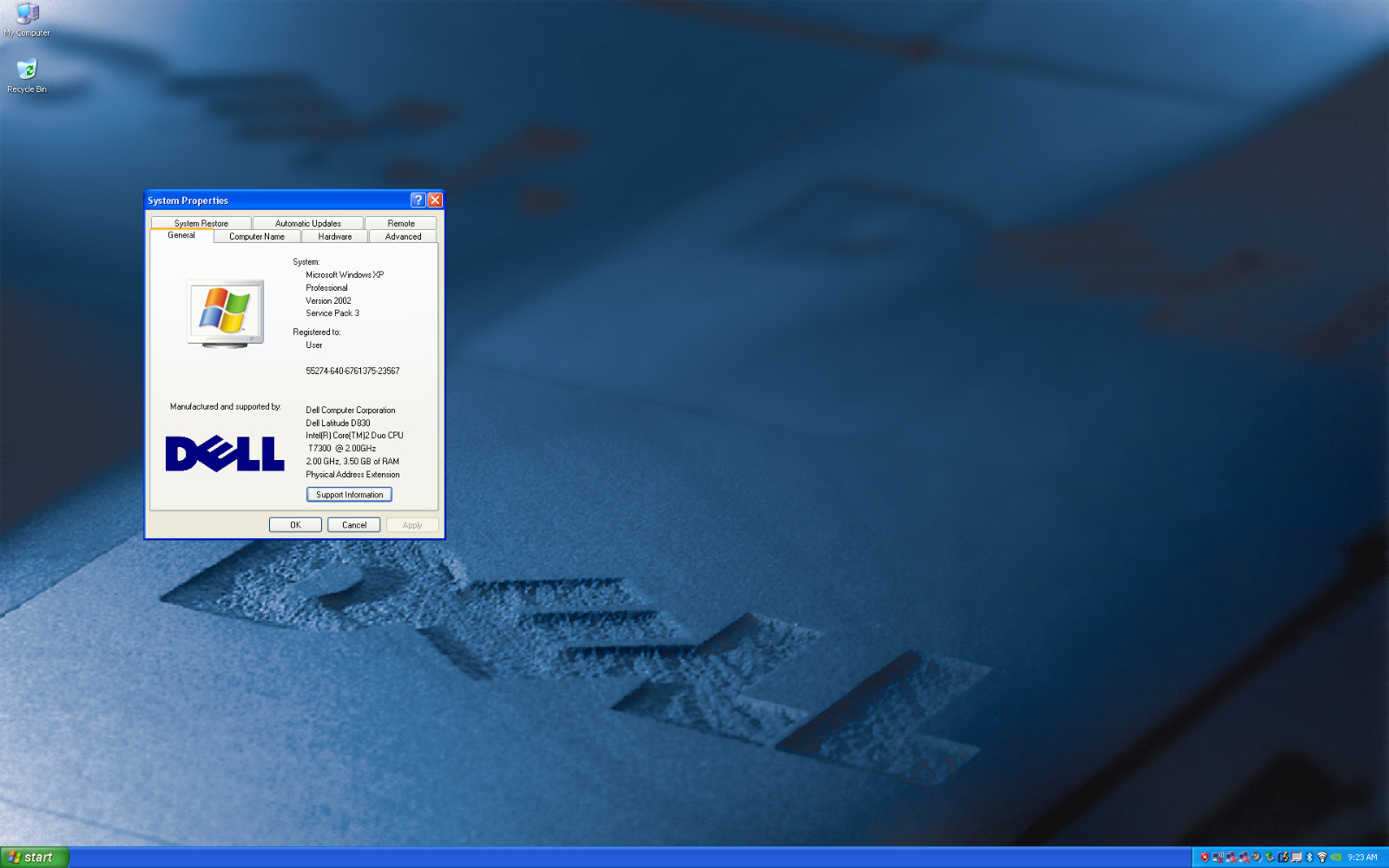Open the NVIDIA settings tray icon
This screenshot has width=1389, height=868.
click(x=1336, y=858)
